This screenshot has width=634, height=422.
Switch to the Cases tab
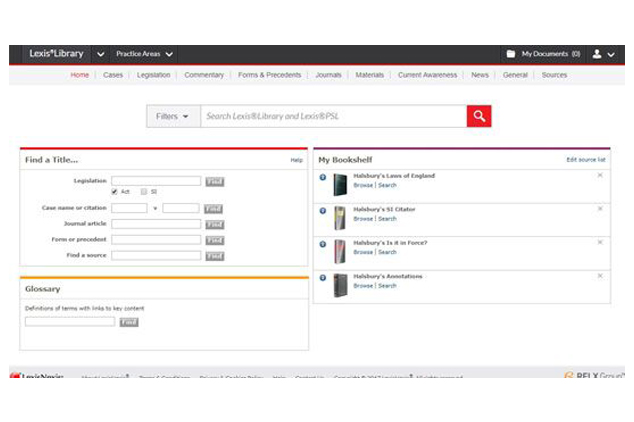pyautogui.click(x=113, y=75)
